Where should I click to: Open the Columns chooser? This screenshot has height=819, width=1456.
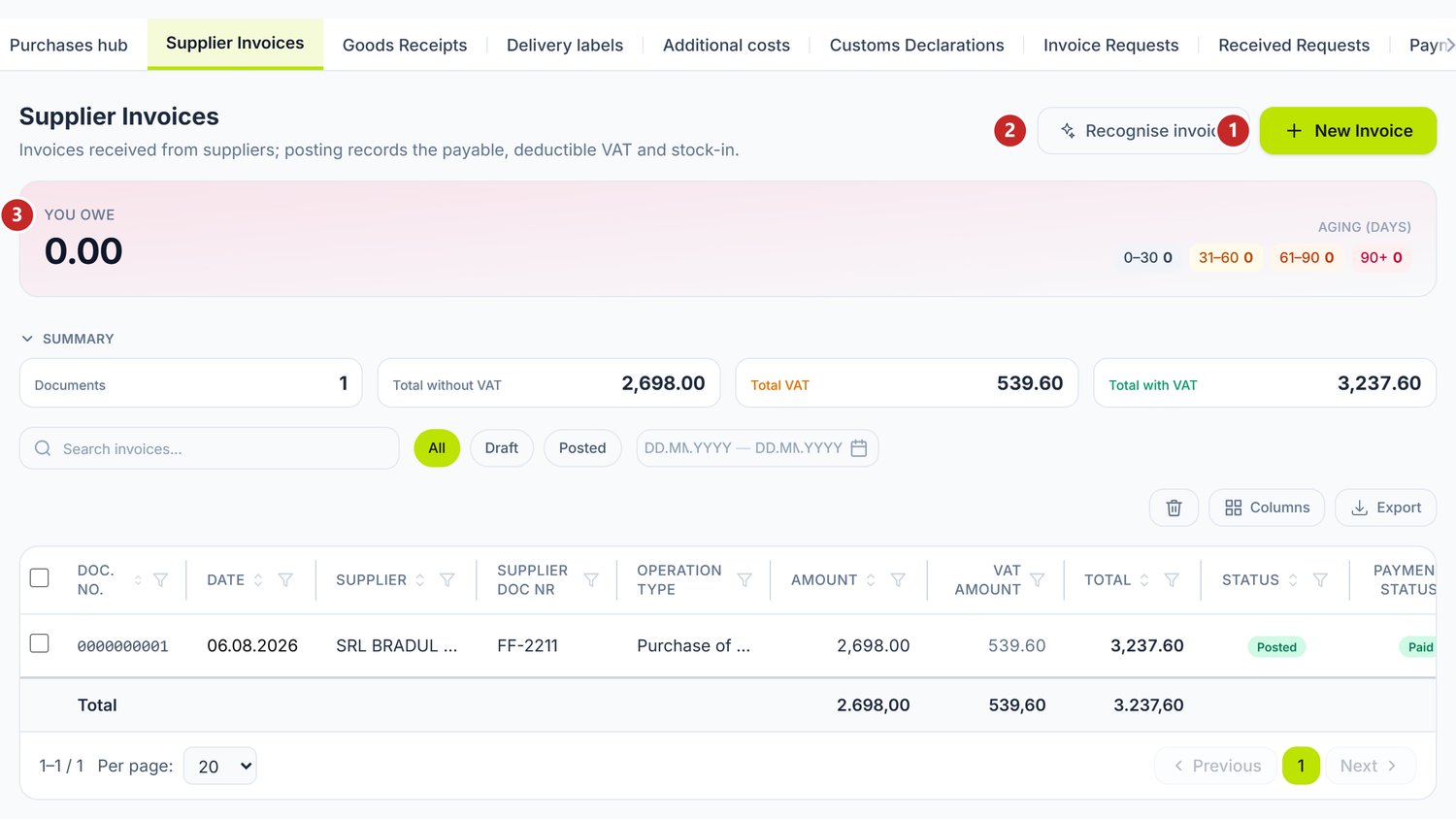point(1267,508)
